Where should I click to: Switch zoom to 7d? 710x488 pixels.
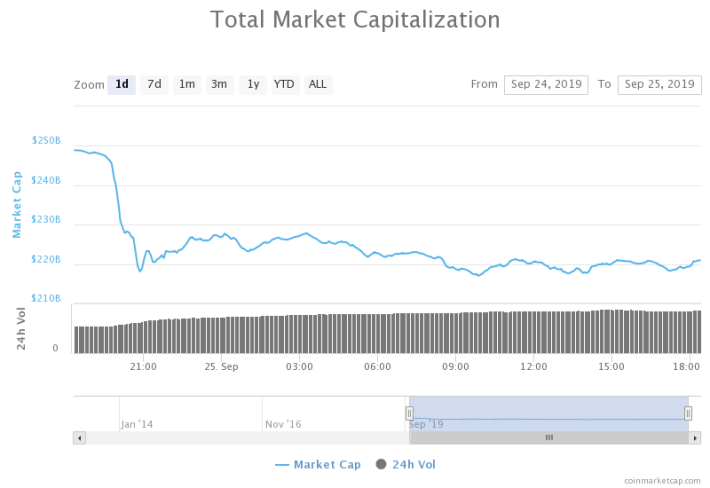[x=154, y=85]
